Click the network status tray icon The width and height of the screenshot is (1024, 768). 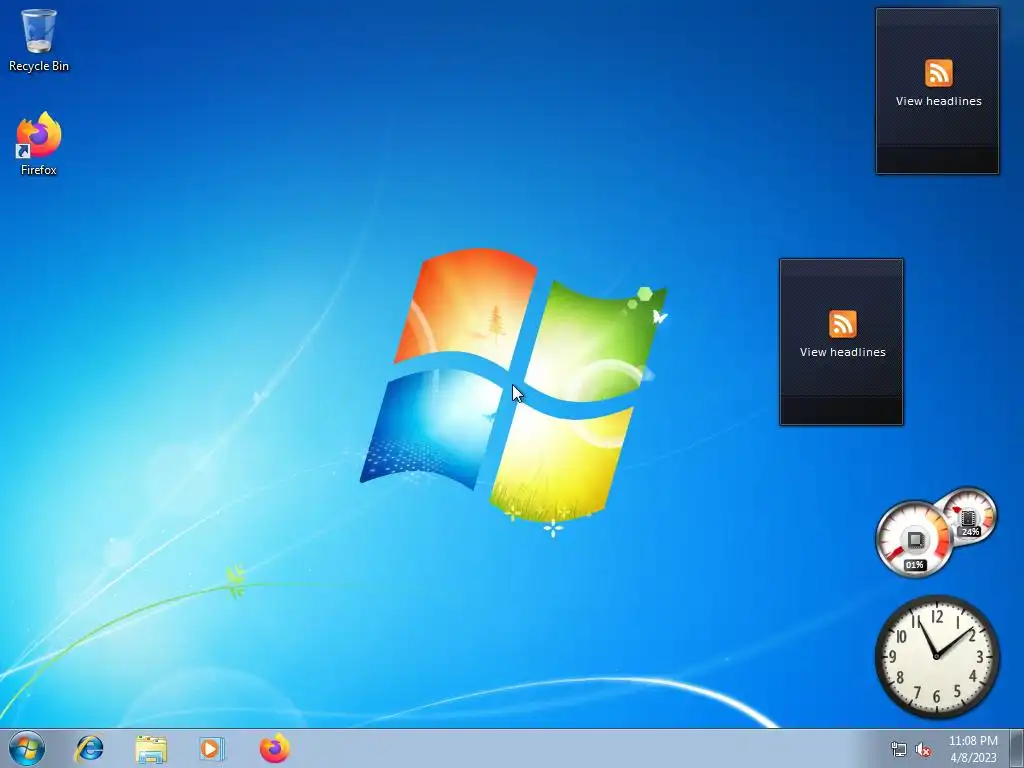pos(899,749)
